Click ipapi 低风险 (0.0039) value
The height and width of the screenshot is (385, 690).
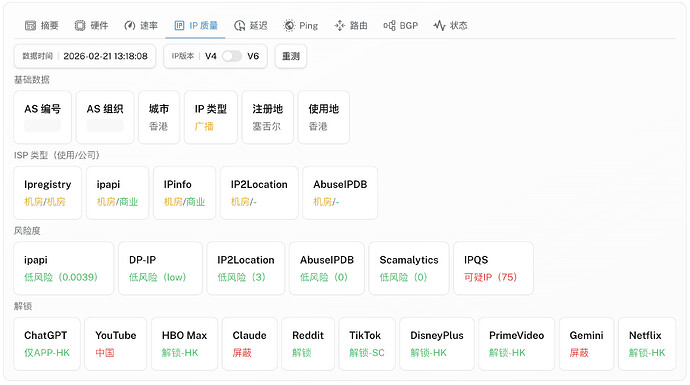click(61, 277)
